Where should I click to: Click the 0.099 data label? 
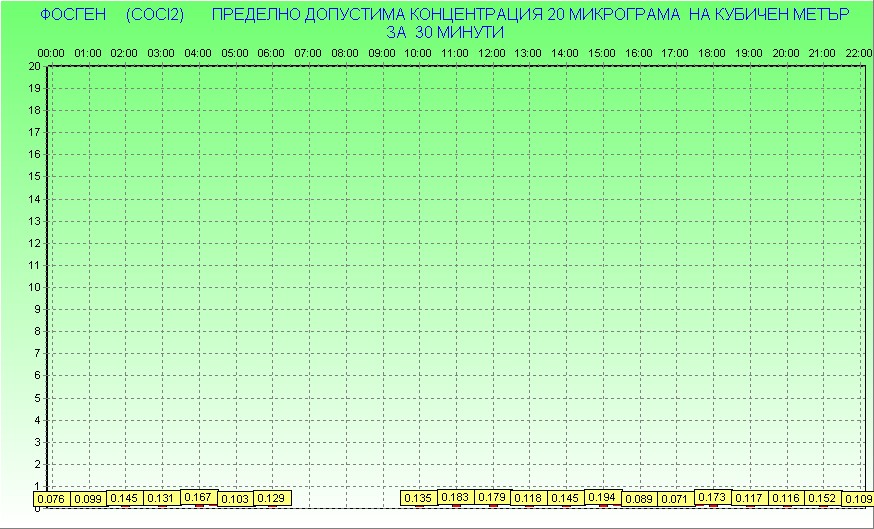[x=88, y=498]
